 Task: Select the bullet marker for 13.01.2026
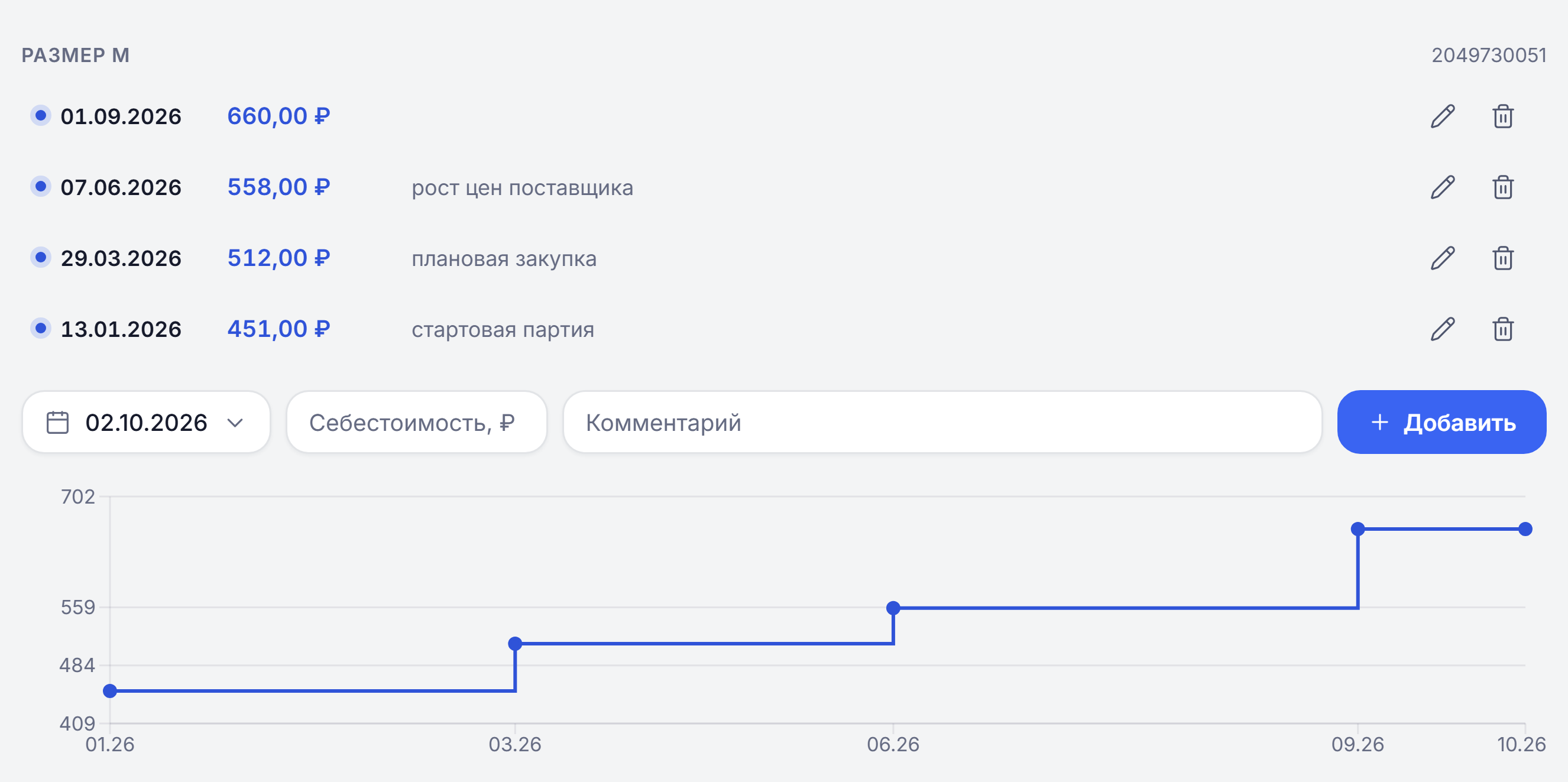click(41, 329)
